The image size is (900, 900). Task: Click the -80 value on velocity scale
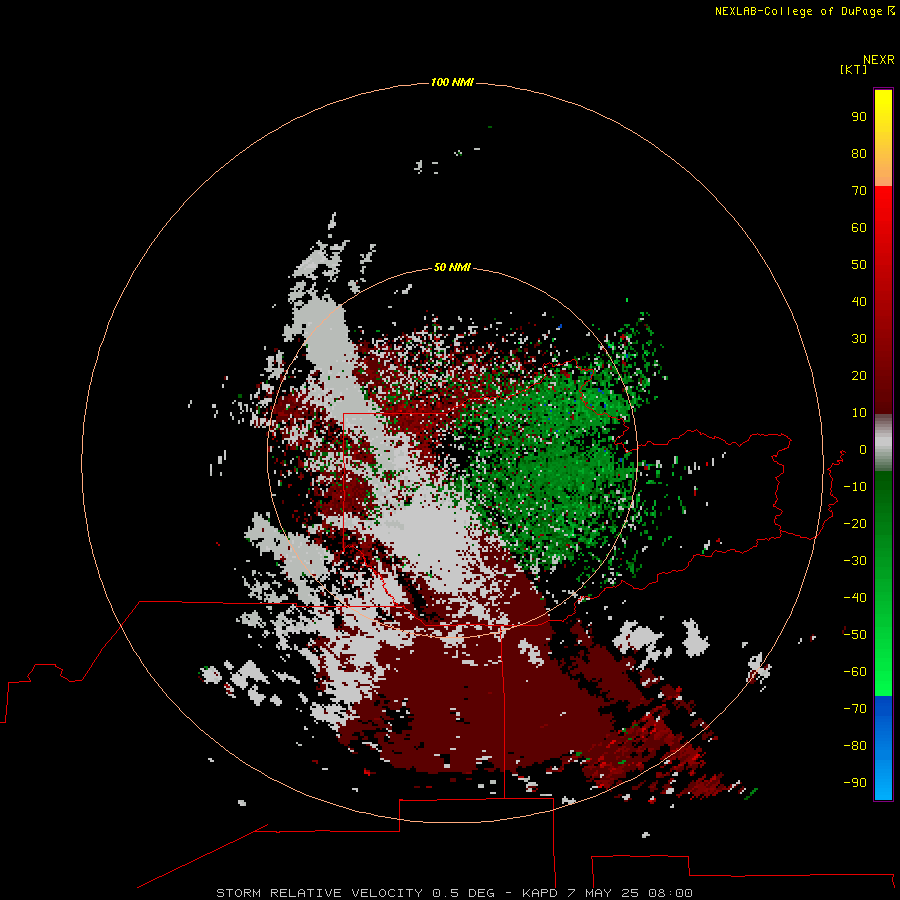click(x=855, y=746)
